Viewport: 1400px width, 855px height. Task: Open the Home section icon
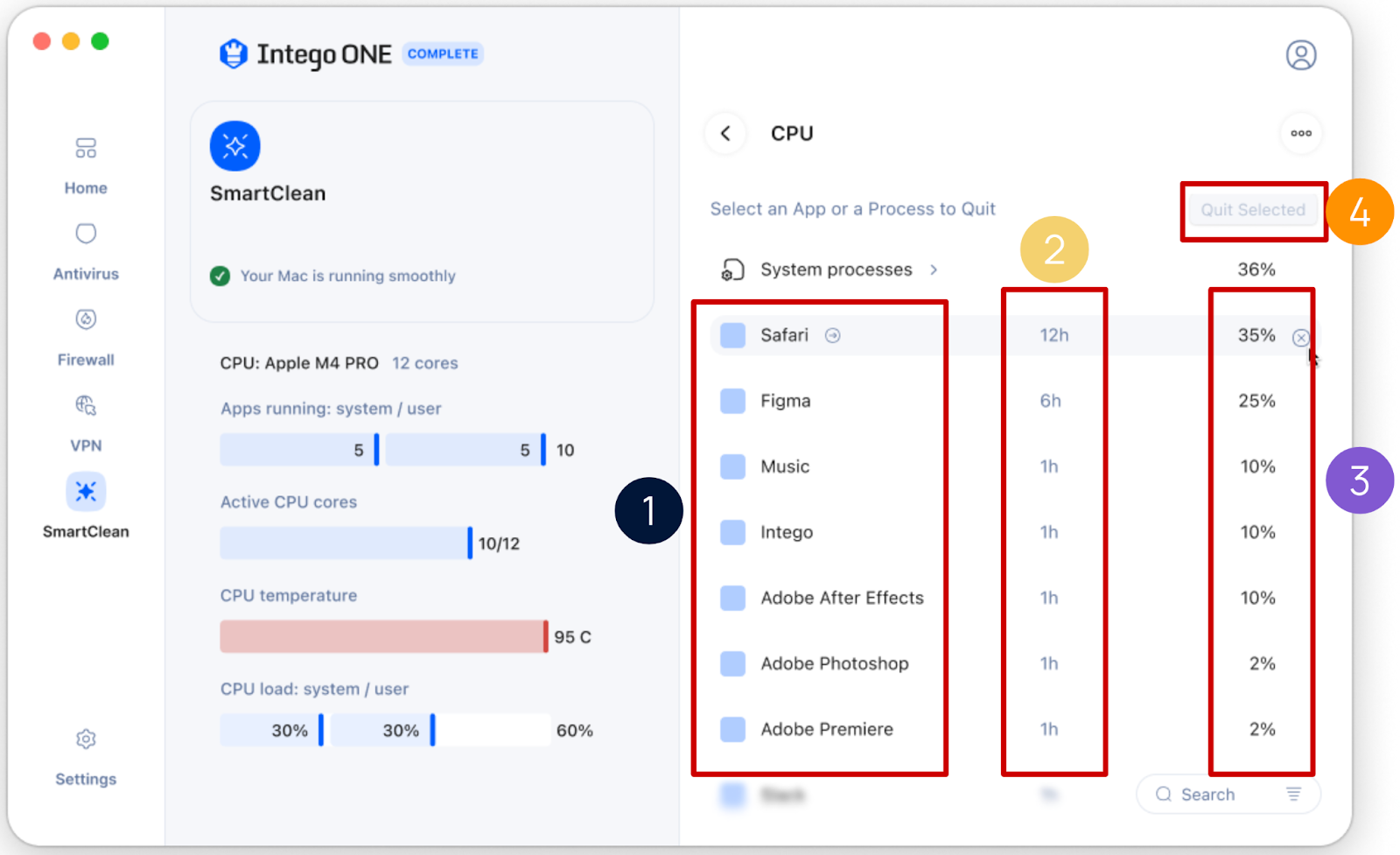point(86,148)
